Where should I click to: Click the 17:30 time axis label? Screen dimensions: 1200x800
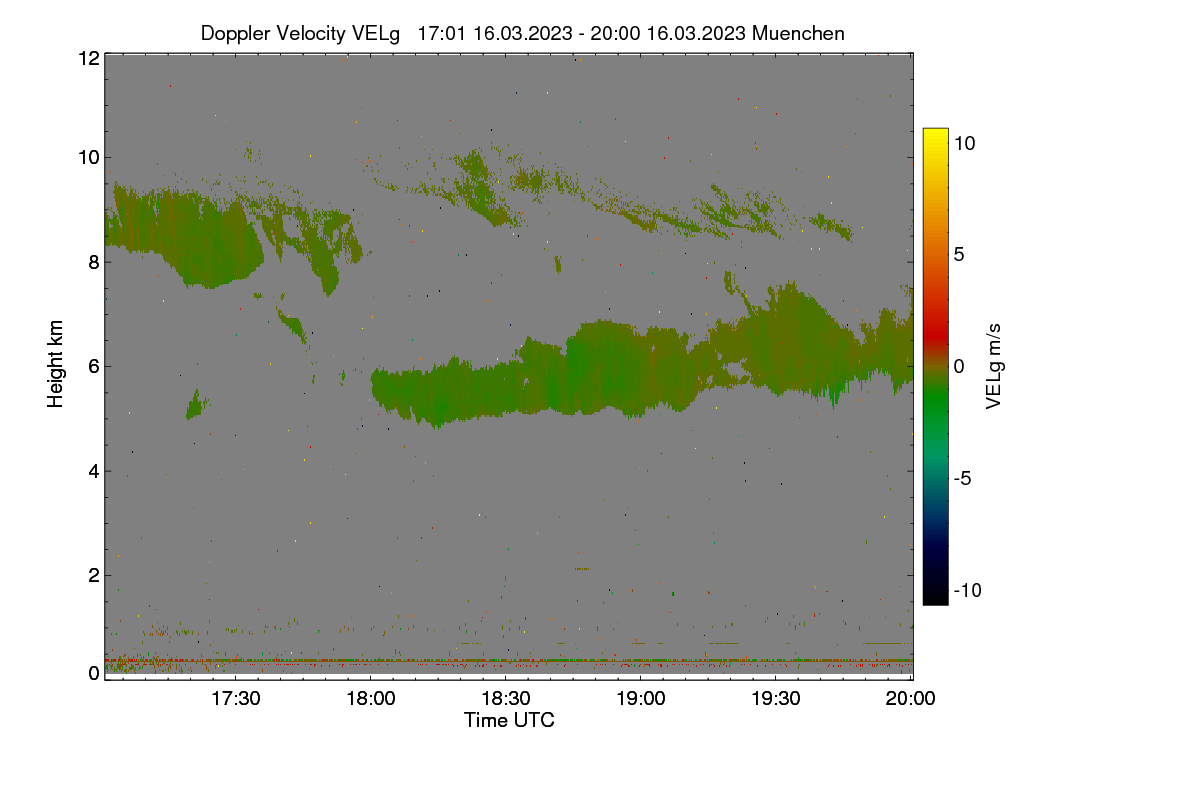click(x=235, y=700)
